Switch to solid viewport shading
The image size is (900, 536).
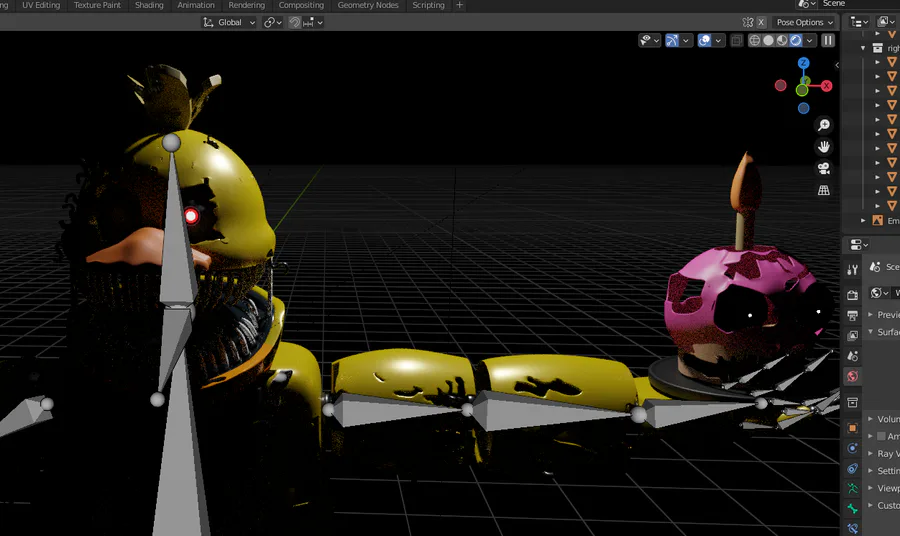point(769,40)
